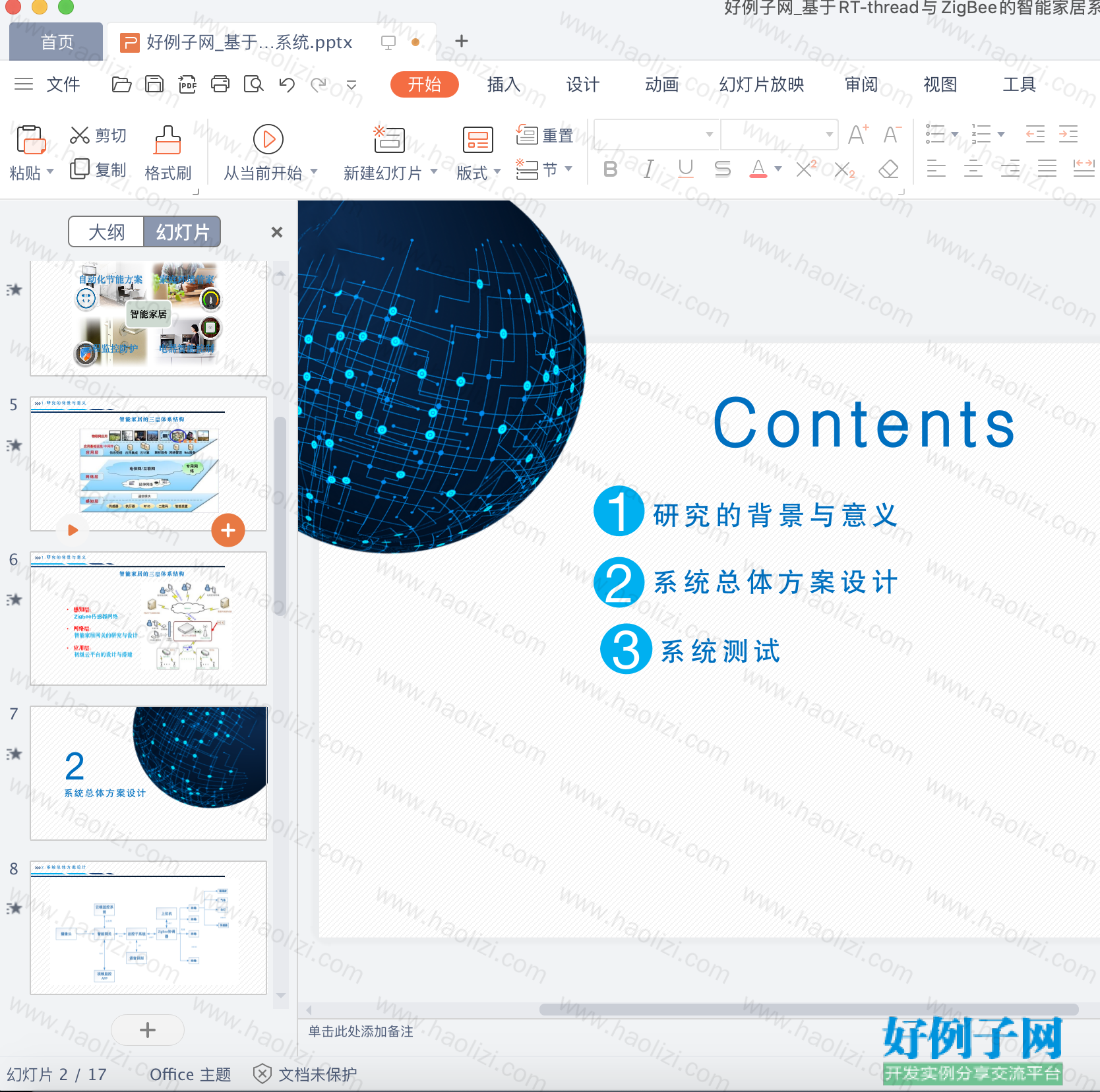Image resolution: width=1100 pixels, height=1092 pixels.
Task: Switch to the 设计 ribbon tab
Action: (x=583, y=84)
